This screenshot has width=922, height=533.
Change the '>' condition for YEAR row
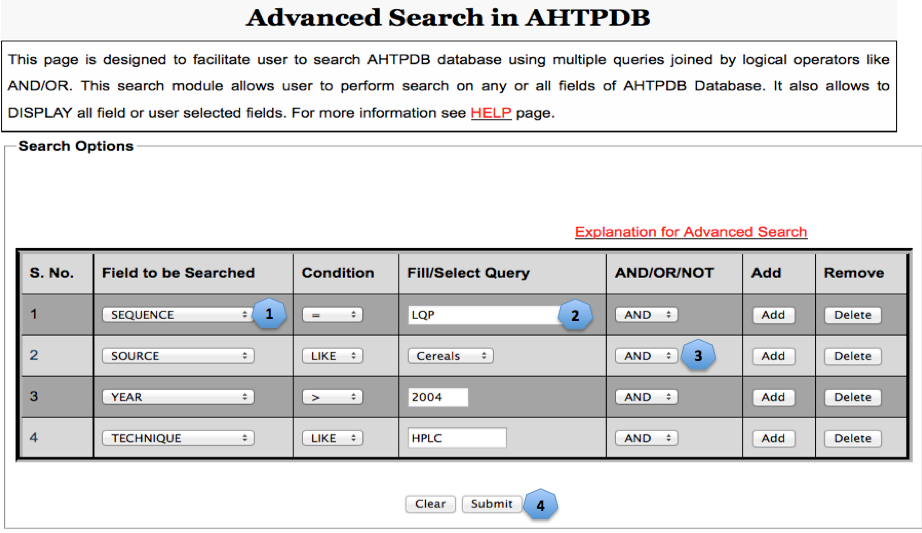click(x=332, y=397)
